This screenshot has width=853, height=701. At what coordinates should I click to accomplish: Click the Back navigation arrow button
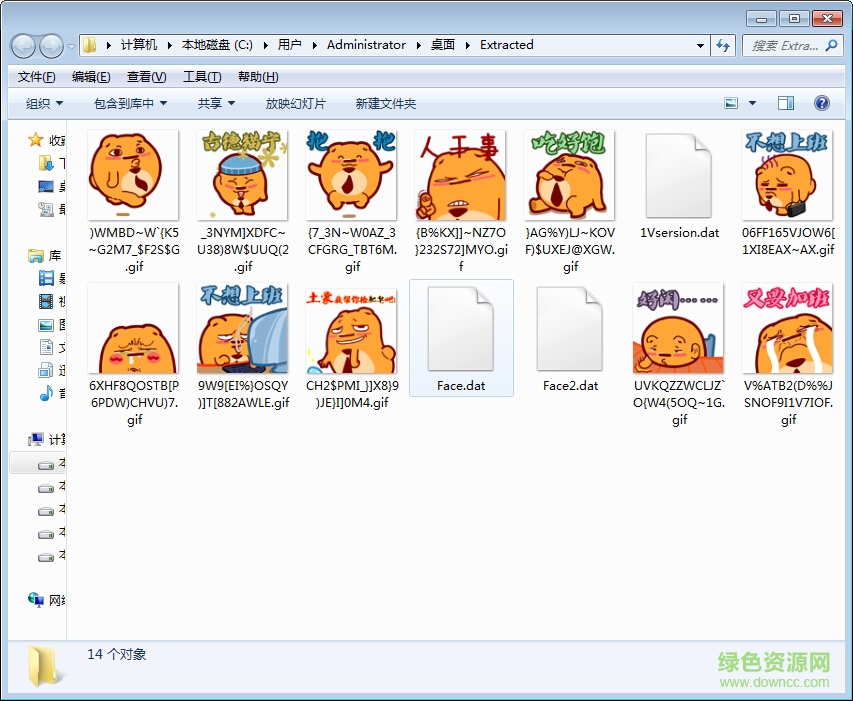[24, 45]
